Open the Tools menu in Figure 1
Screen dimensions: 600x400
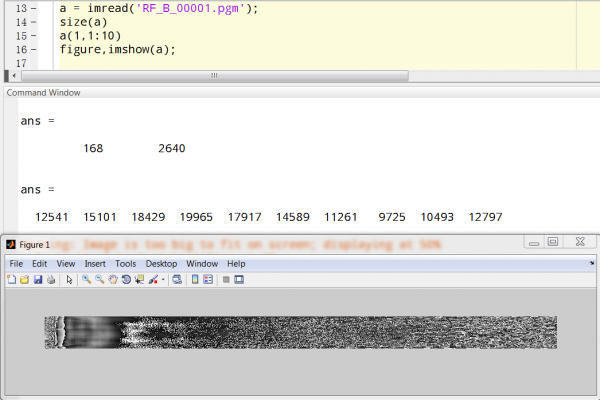[x=126, y=264]
